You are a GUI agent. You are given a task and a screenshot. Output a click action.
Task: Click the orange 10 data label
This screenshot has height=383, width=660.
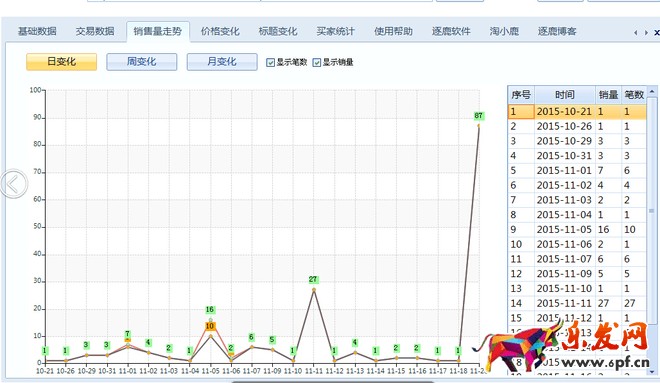(x=210, y=326)
